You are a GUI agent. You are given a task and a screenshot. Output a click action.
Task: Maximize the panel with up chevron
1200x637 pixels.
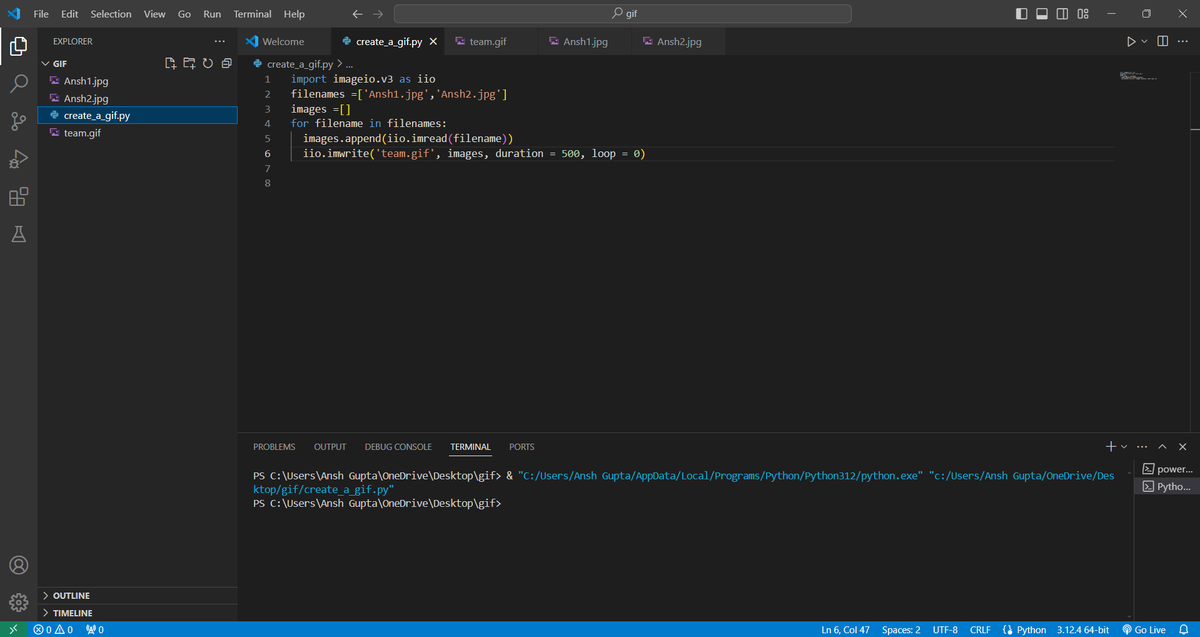(x=1163, y=446)
